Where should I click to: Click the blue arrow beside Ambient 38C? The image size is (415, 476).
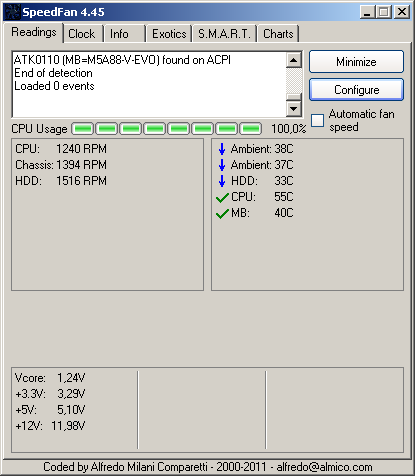point(222,149)
